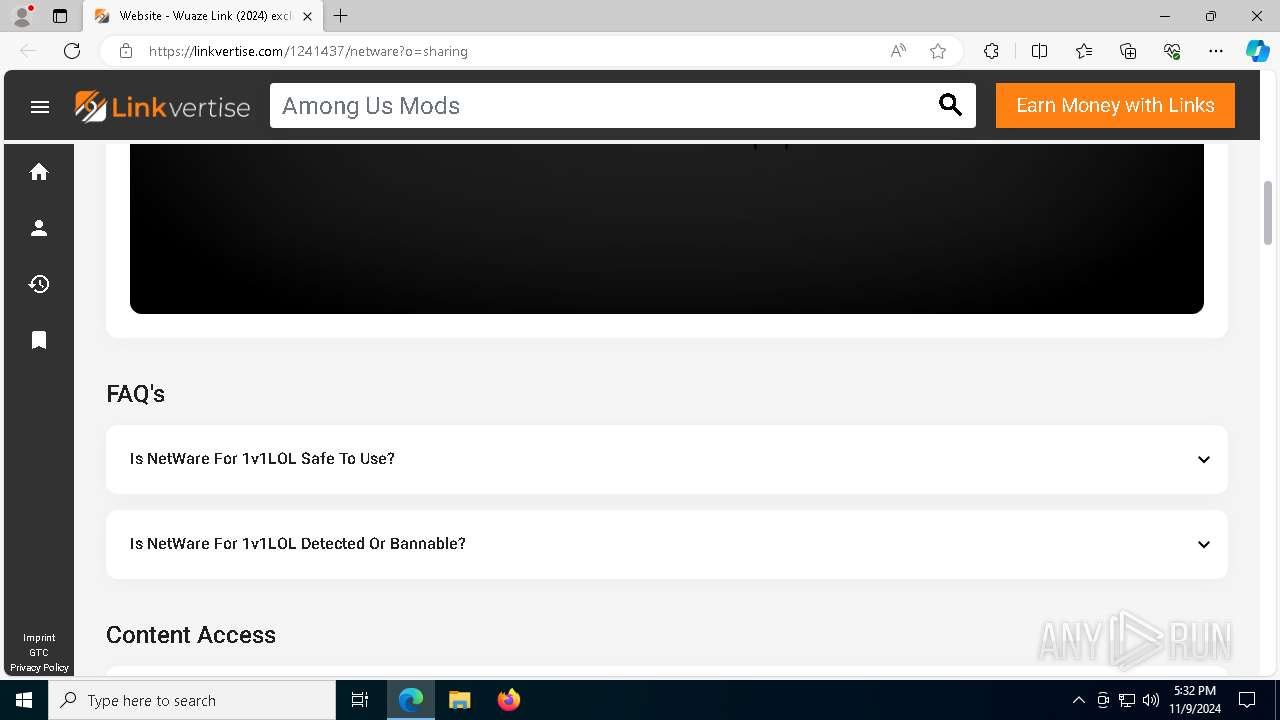Screen dimensions: 1280x720
Task: Open the Favorites list
Action: pos(1084,51)
